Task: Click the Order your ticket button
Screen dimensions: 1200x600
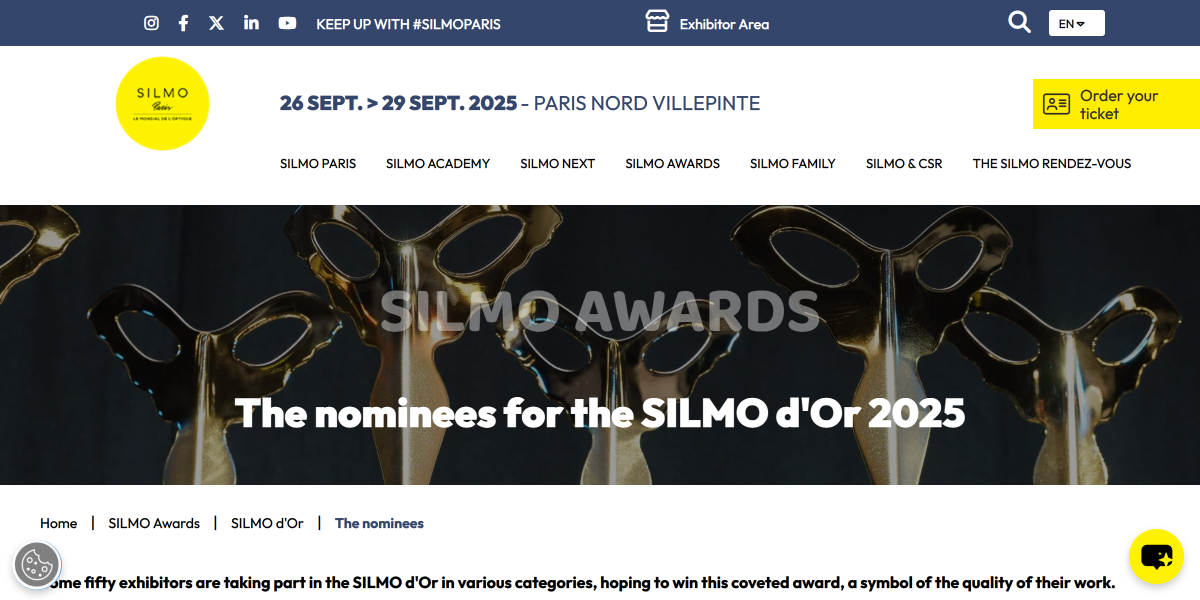Action: (1116, 104)
